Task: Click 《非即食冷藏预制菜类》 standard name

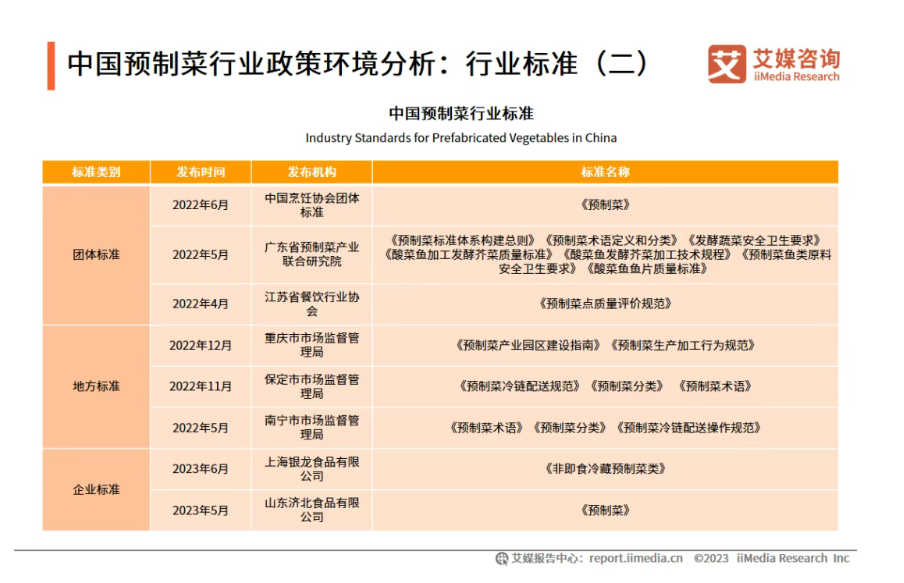Action: (x=605, y=469)
